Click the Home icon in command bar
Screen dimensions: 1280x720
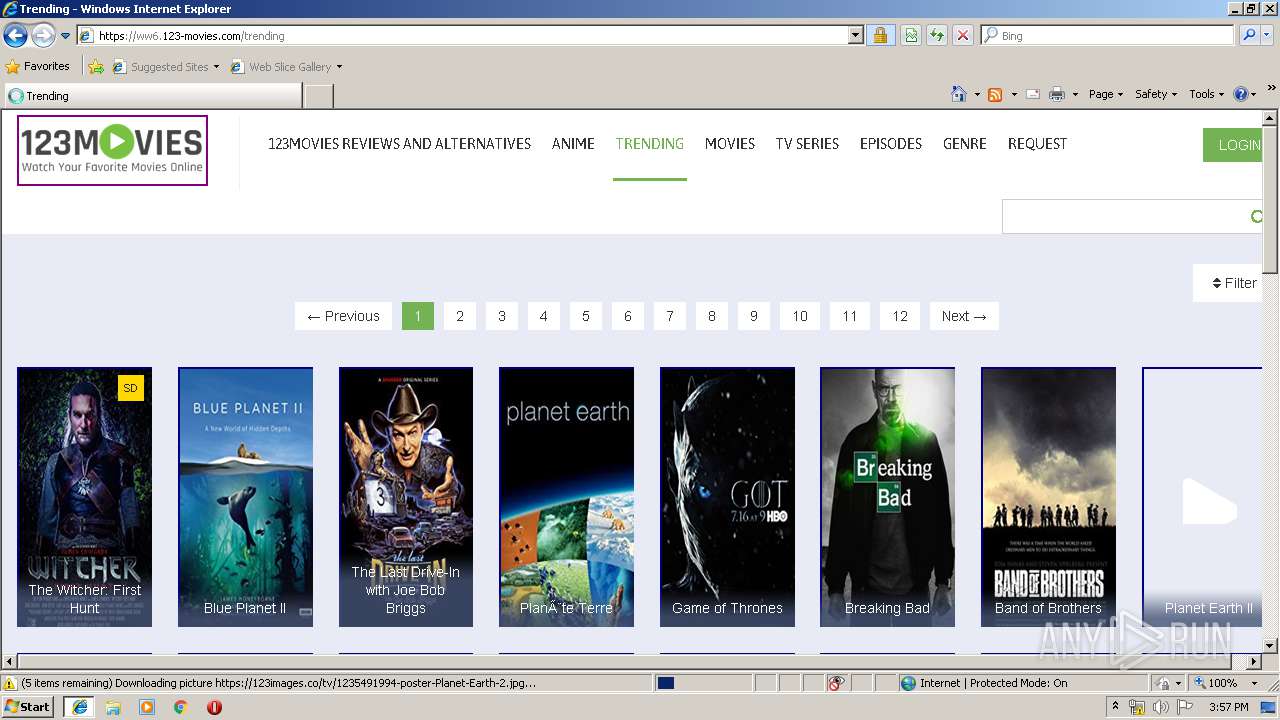(959, 94)
